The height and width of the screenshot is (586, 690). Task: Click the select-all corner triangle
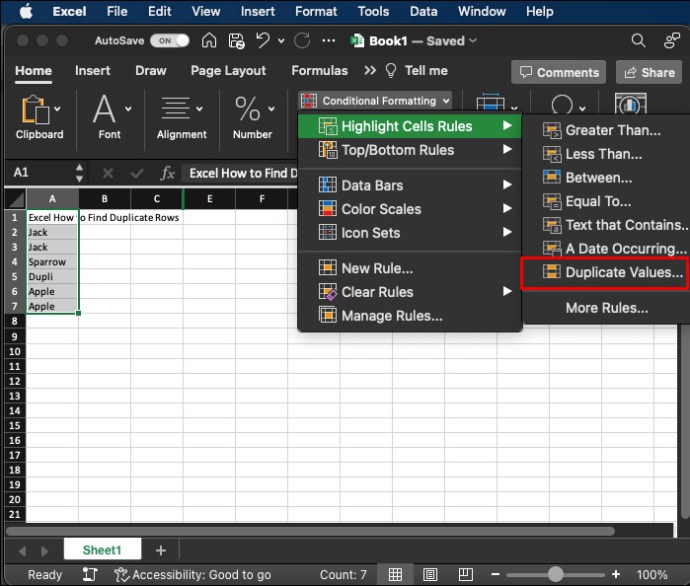point(16,200)
